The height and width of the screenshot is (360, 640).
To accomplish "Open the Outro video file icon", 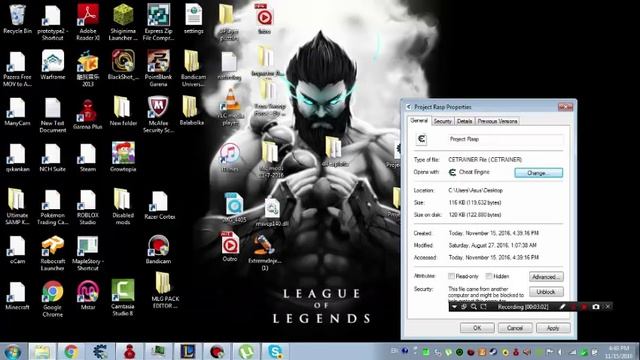I will [x=230, y=247].
